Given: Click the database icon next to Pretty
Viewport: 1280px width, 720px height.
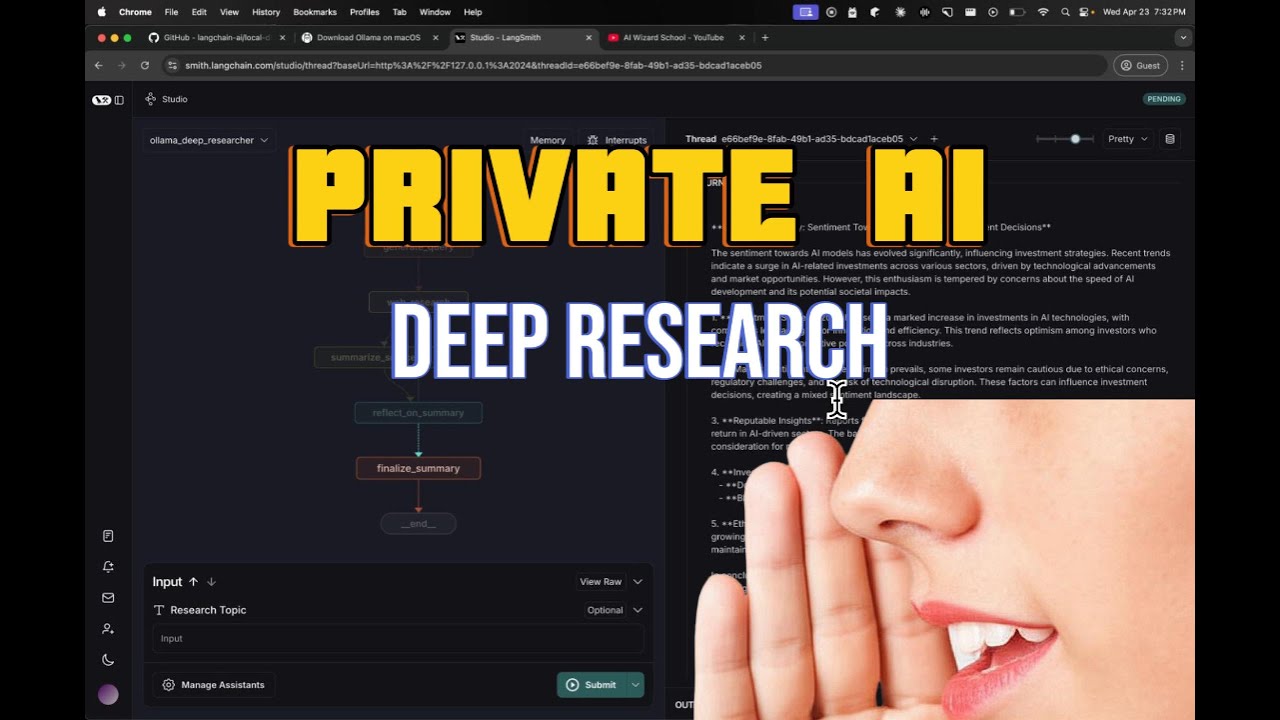Looking at the screenshot, I should [1170, 139].
